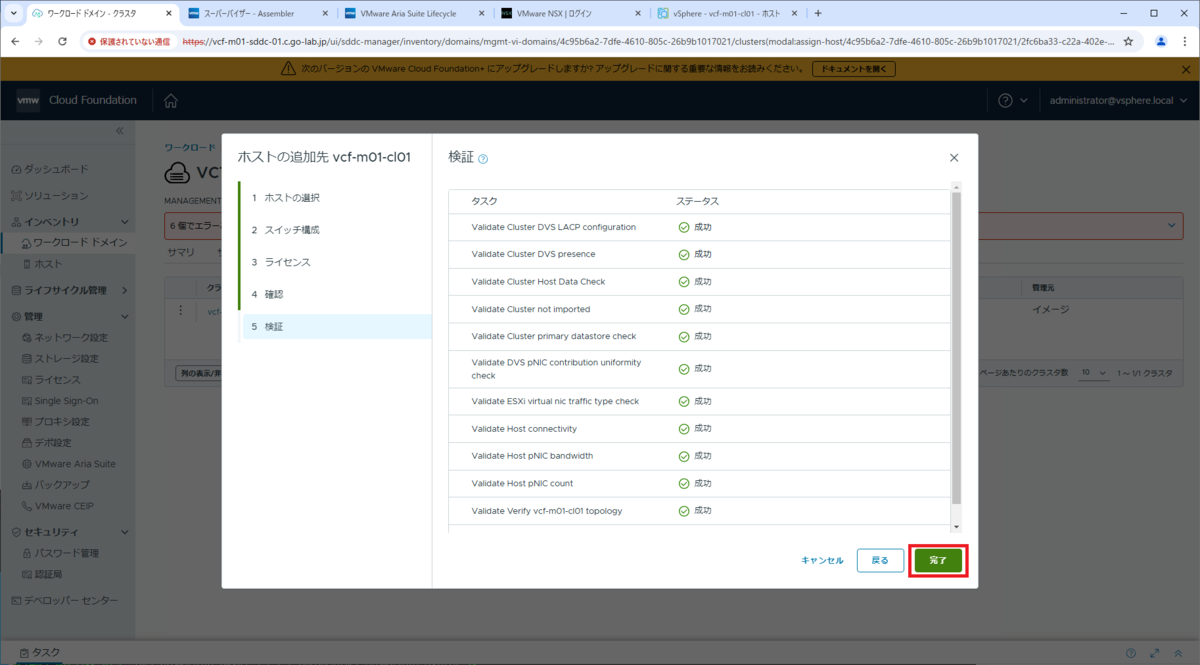Click the tab search dropdown arrow in Chrome
The height and width of the screenshot is (665, 1200).
click(14, 14)
